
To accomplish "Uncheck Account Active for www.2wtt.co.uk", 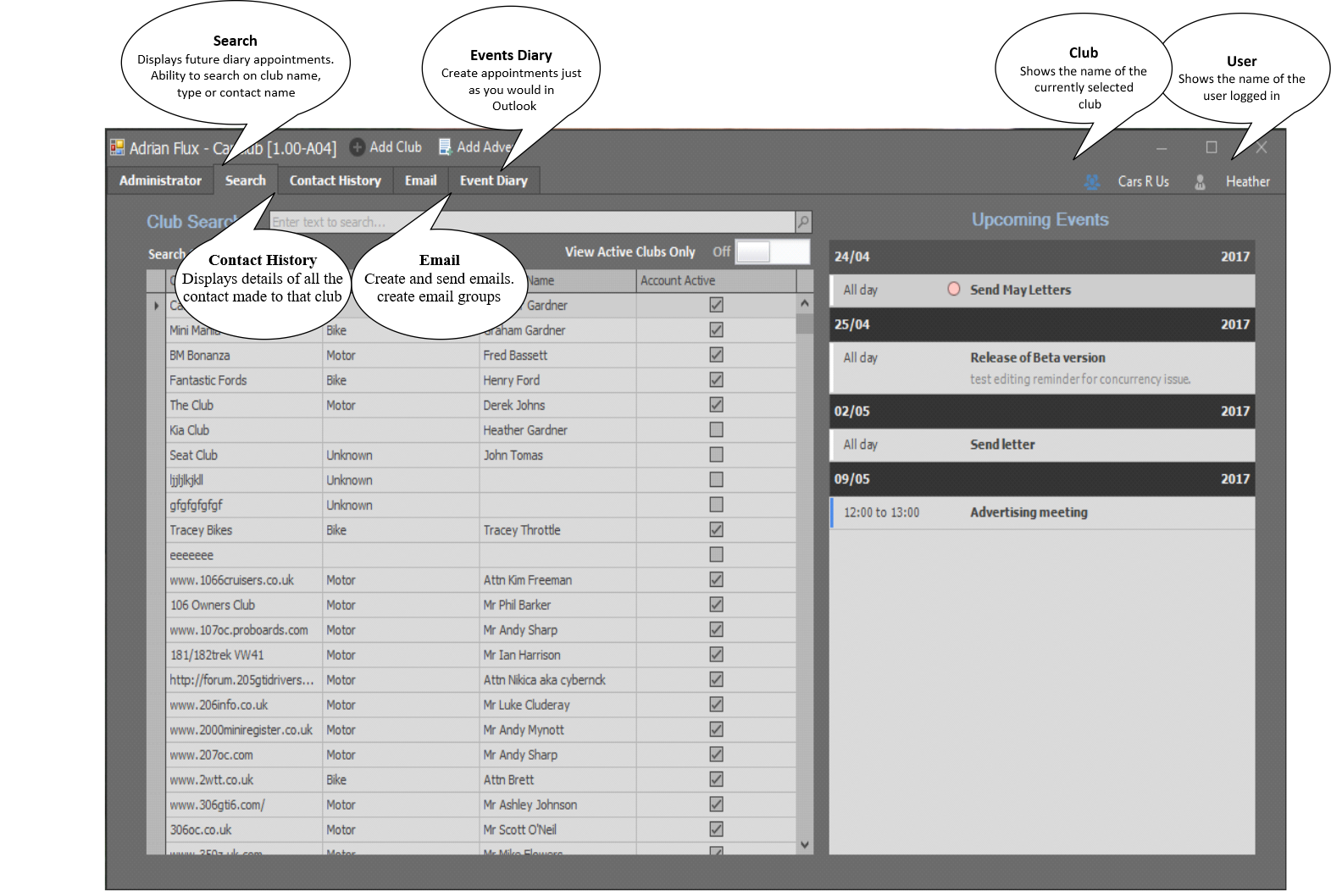I will point(717,780).
